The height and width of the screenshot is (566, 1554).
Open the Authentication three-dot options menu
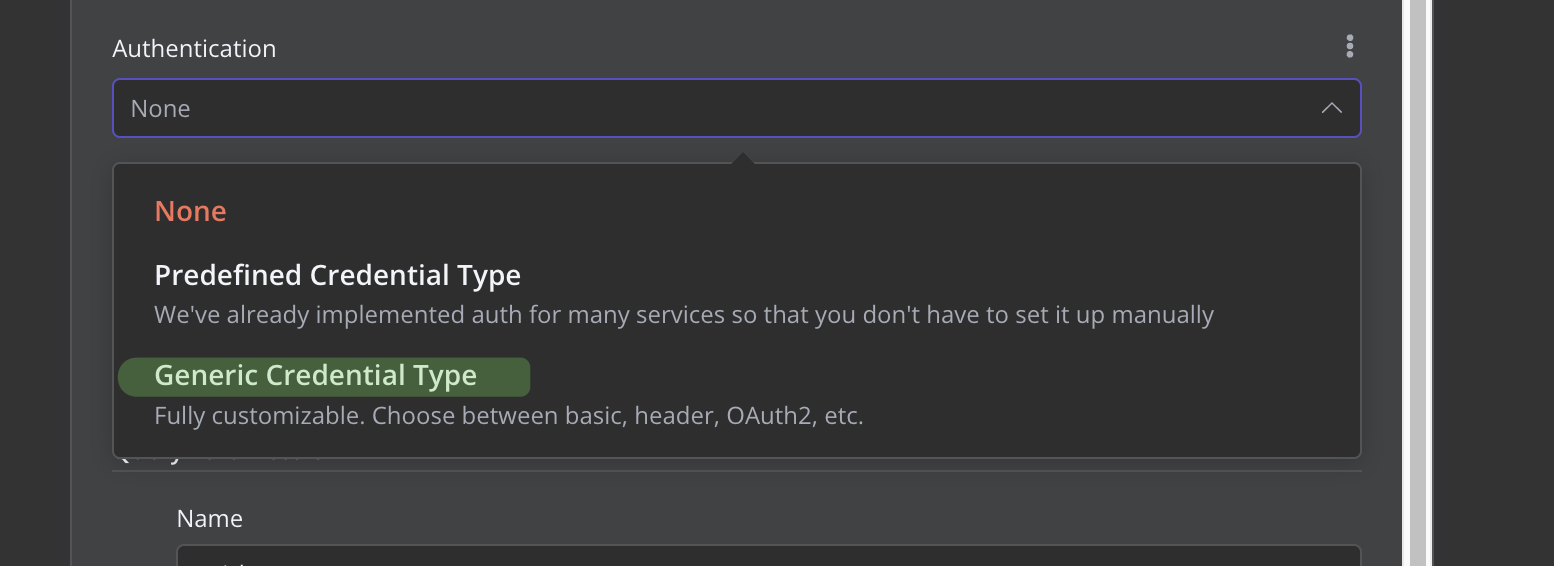(1350, 46)
